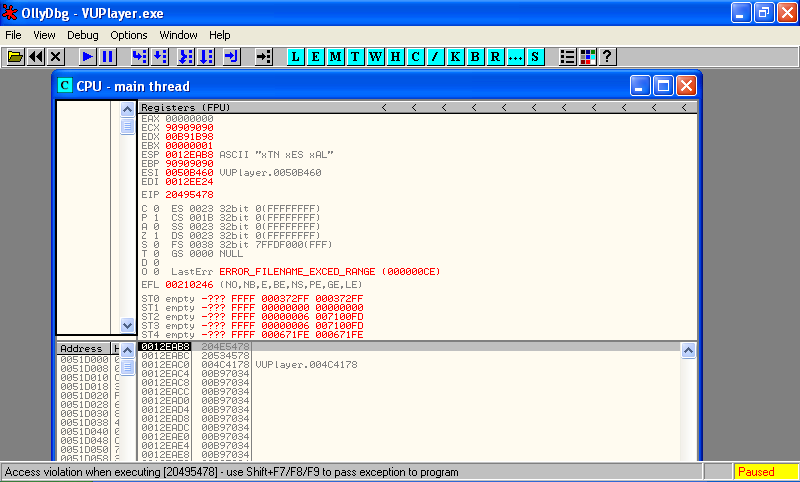Click the Access violation status bar message
Viewport: 800px width, 482px height.
[x=232, y=472]
